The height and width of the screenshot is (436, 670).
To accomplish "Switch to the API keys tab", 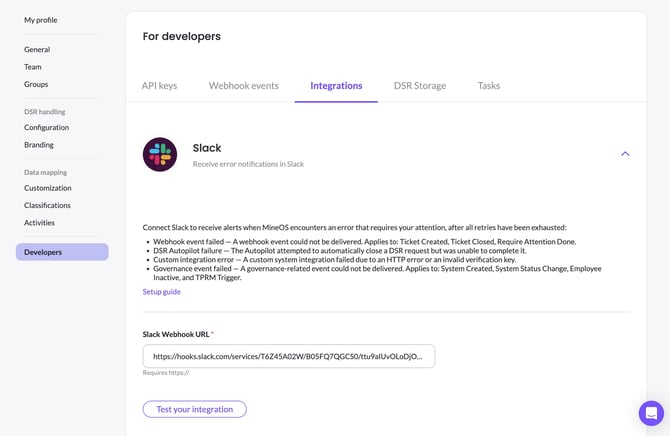I will (x=159, y=86).
